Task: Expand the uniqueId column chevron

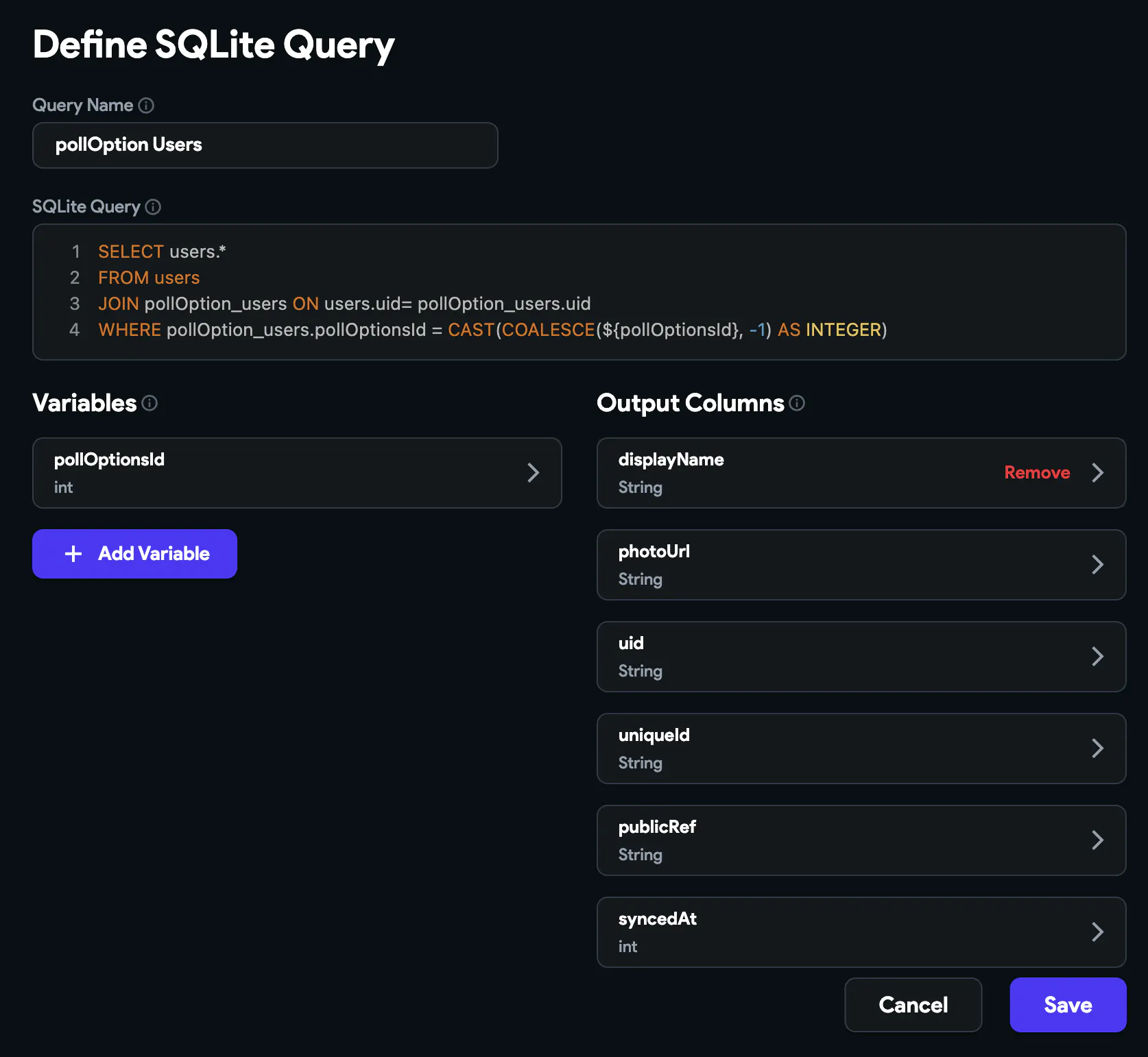Action: pos(1097,749)
